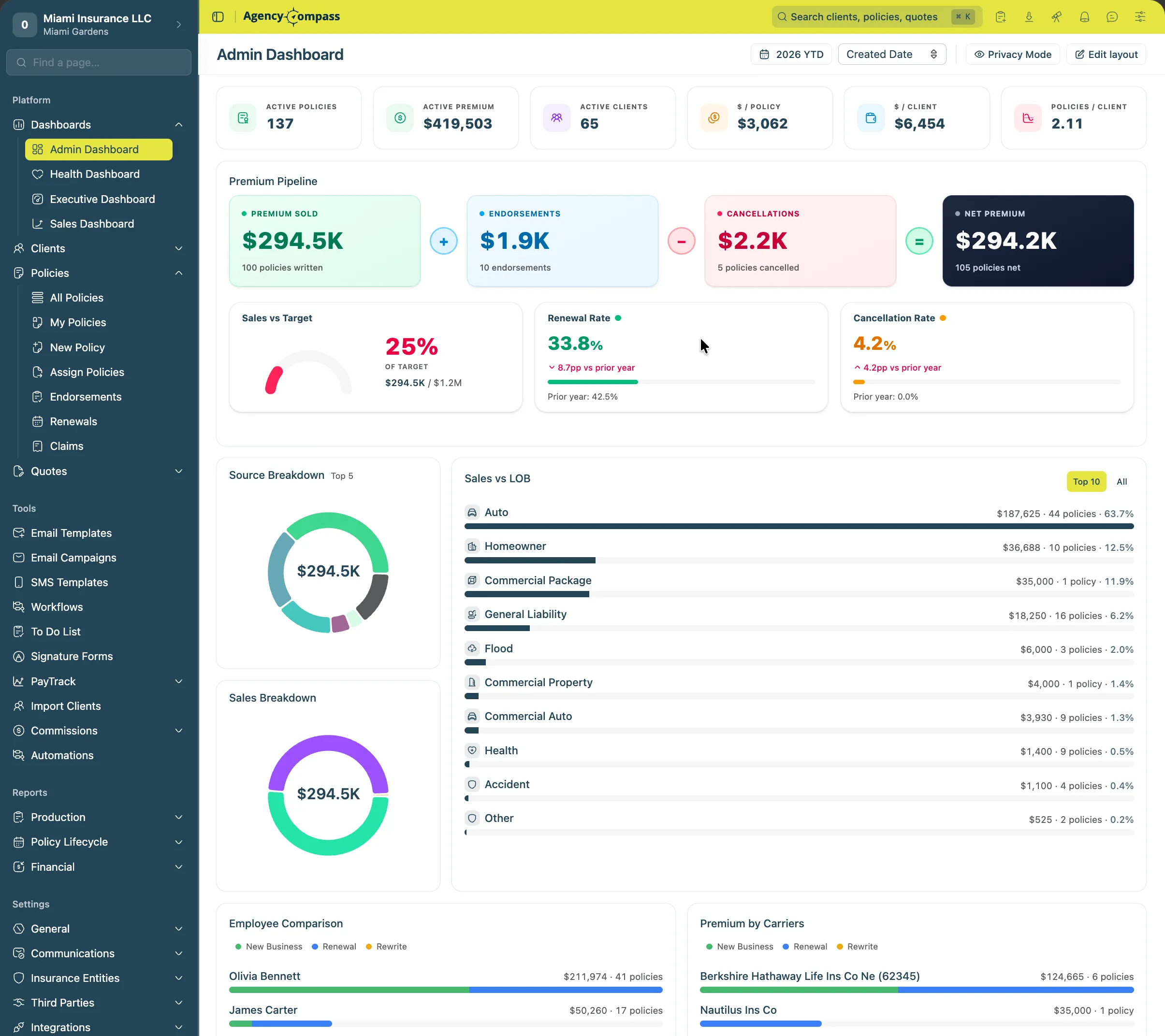This screenshot has height=1036, width=1165.
Task: Click the Active Policies card icon
Action: coord(243,118)
